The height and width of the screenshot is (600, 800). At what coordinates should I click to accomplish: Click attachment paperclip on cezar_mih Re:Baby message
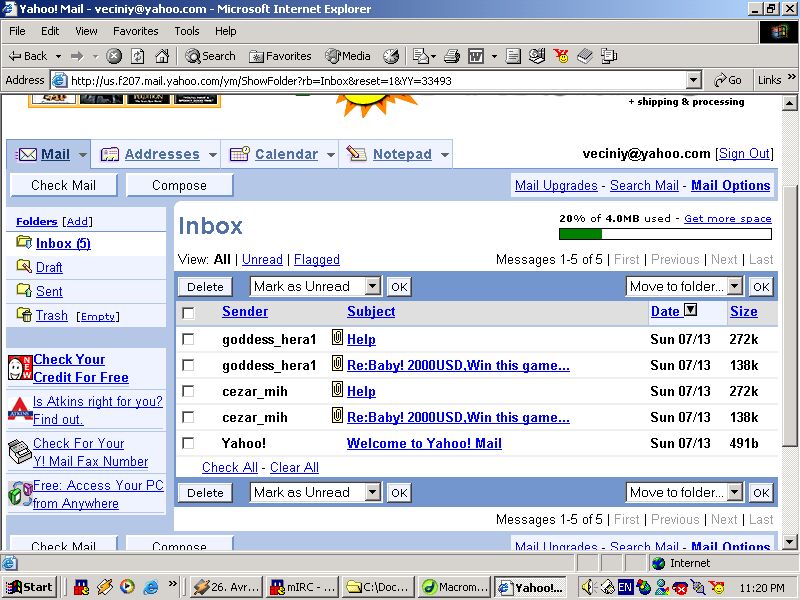pyautogui.click(x=337, y=415)
